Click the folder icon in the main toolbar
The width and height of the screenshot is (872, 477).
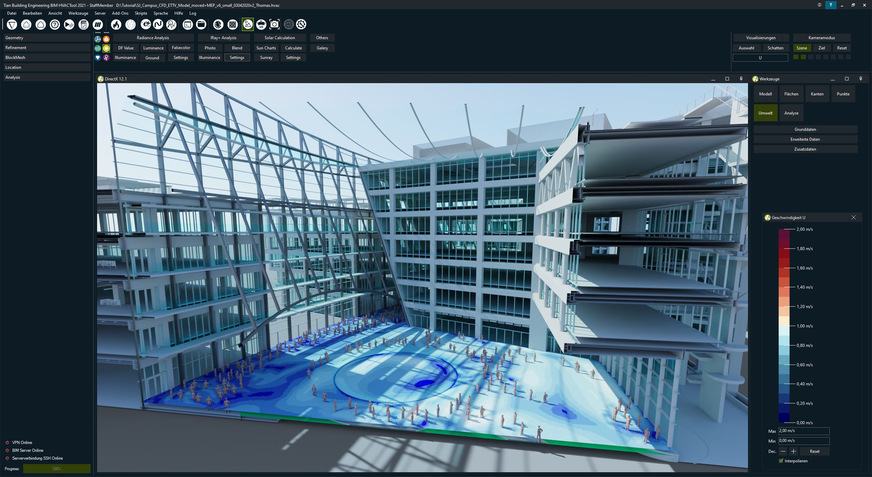(201, 23)
